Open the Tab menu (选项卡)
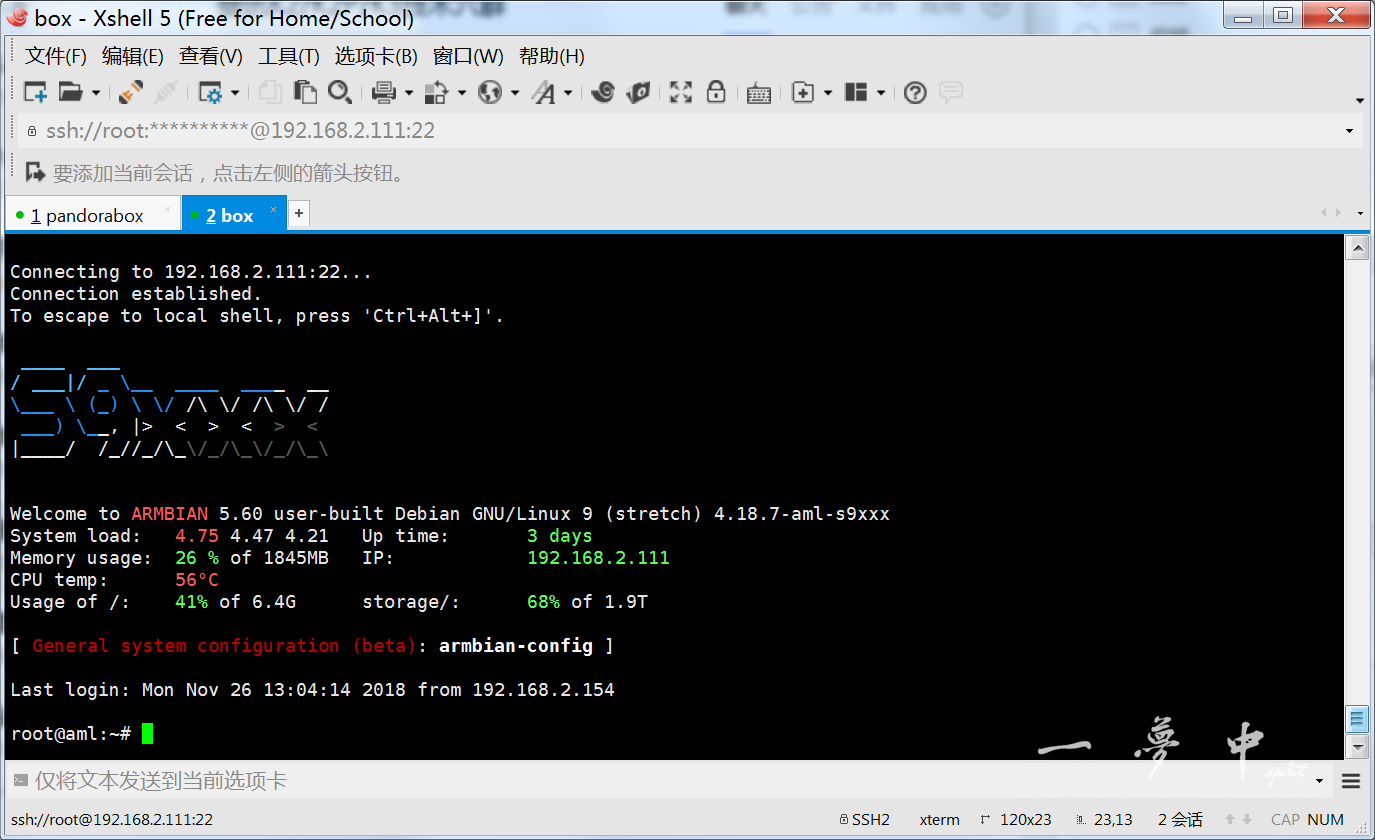 tap(376, 56)
